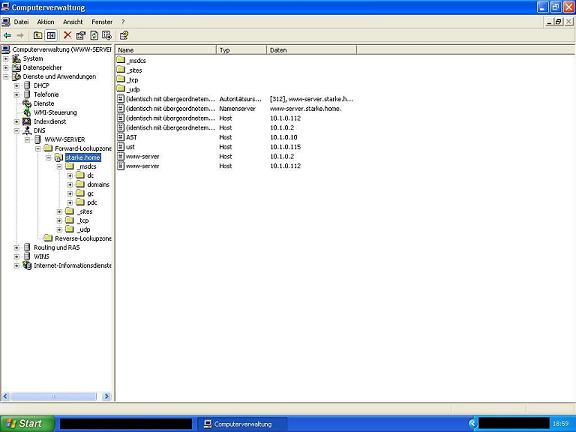576x432 pixels.
Task: Click the Refresh toolbar icon
Action: [94, 35]
